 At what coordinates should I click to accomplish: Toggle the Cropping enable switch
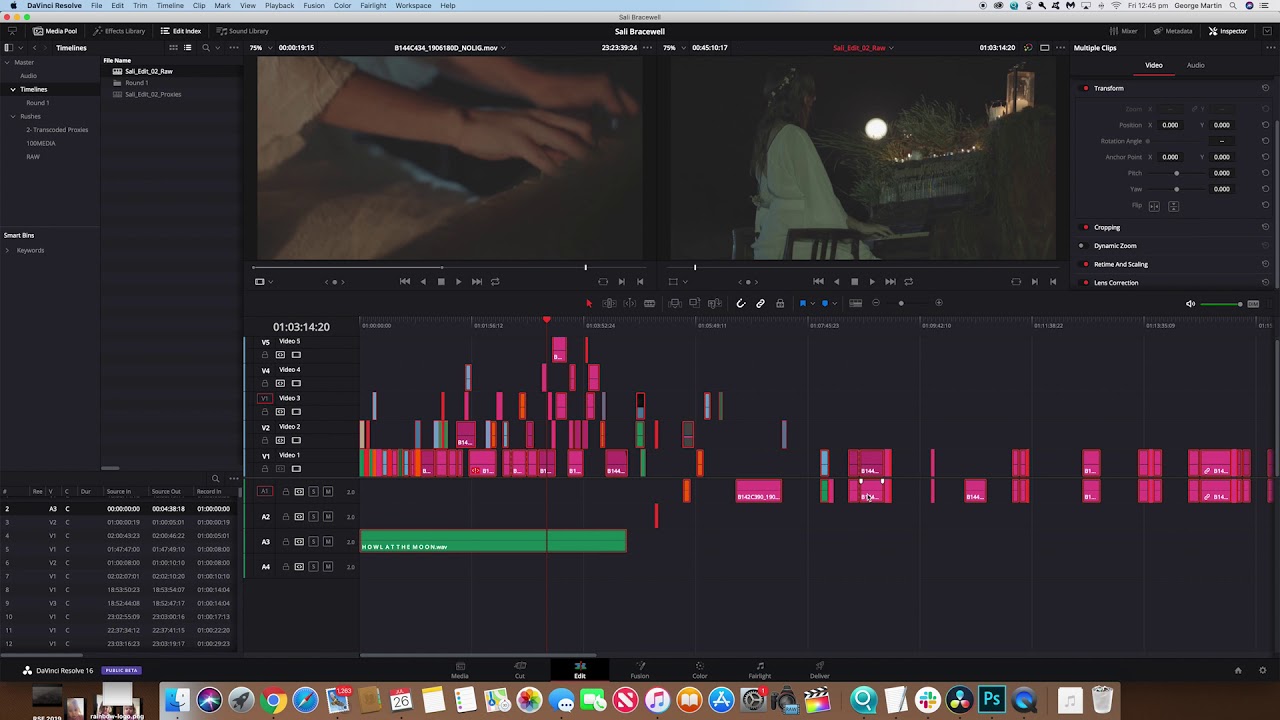(1086, 228)
